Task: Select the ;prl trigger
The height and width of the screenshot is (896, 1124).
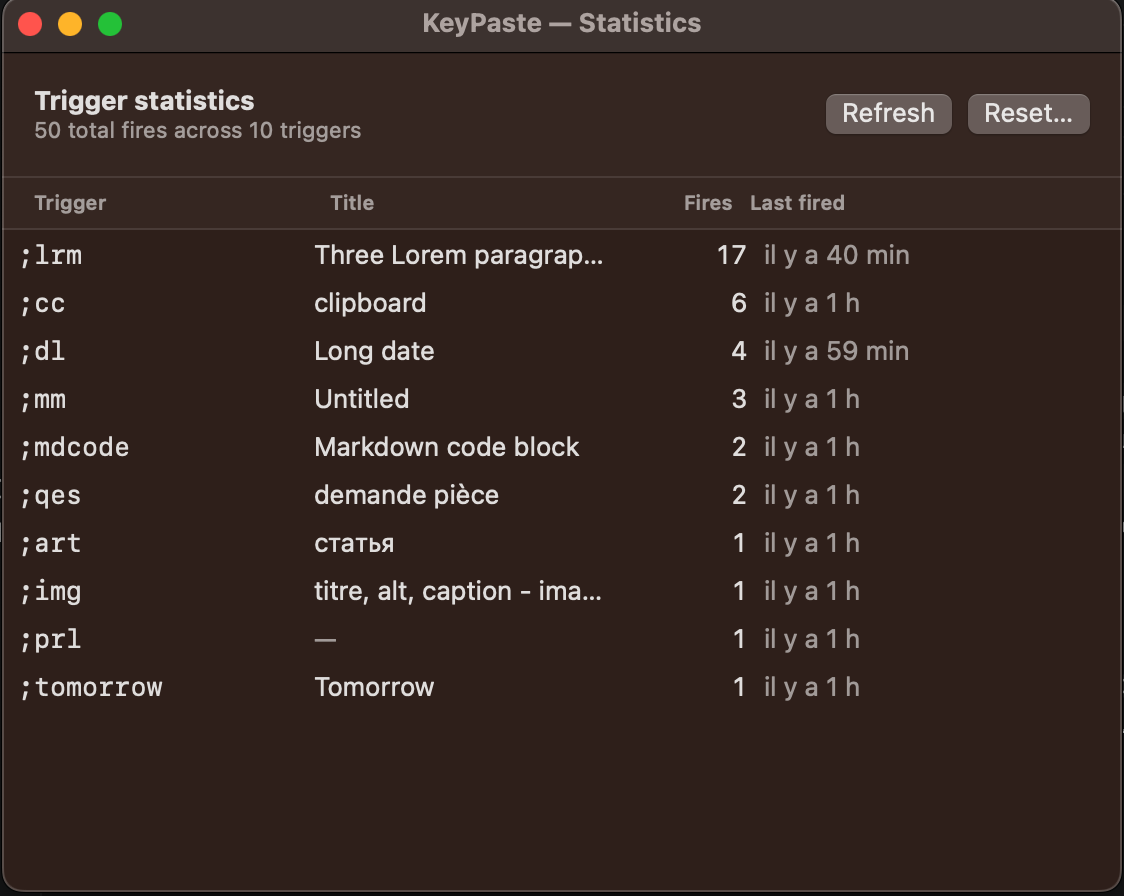Action: pos(51,639)
